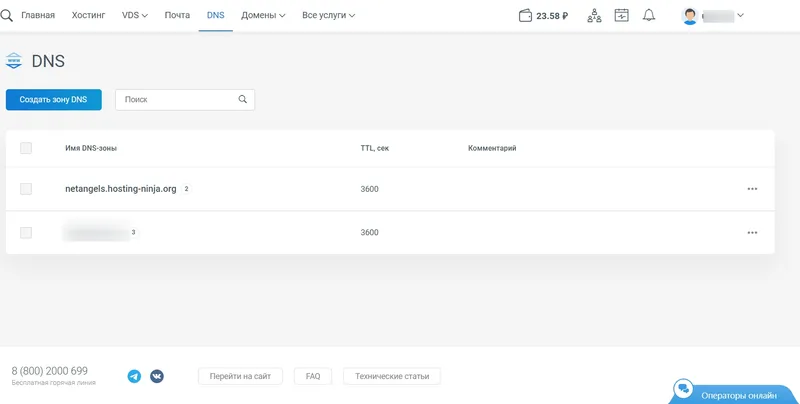
Task: Open the Технические статьи button
Action: [392, 376]
